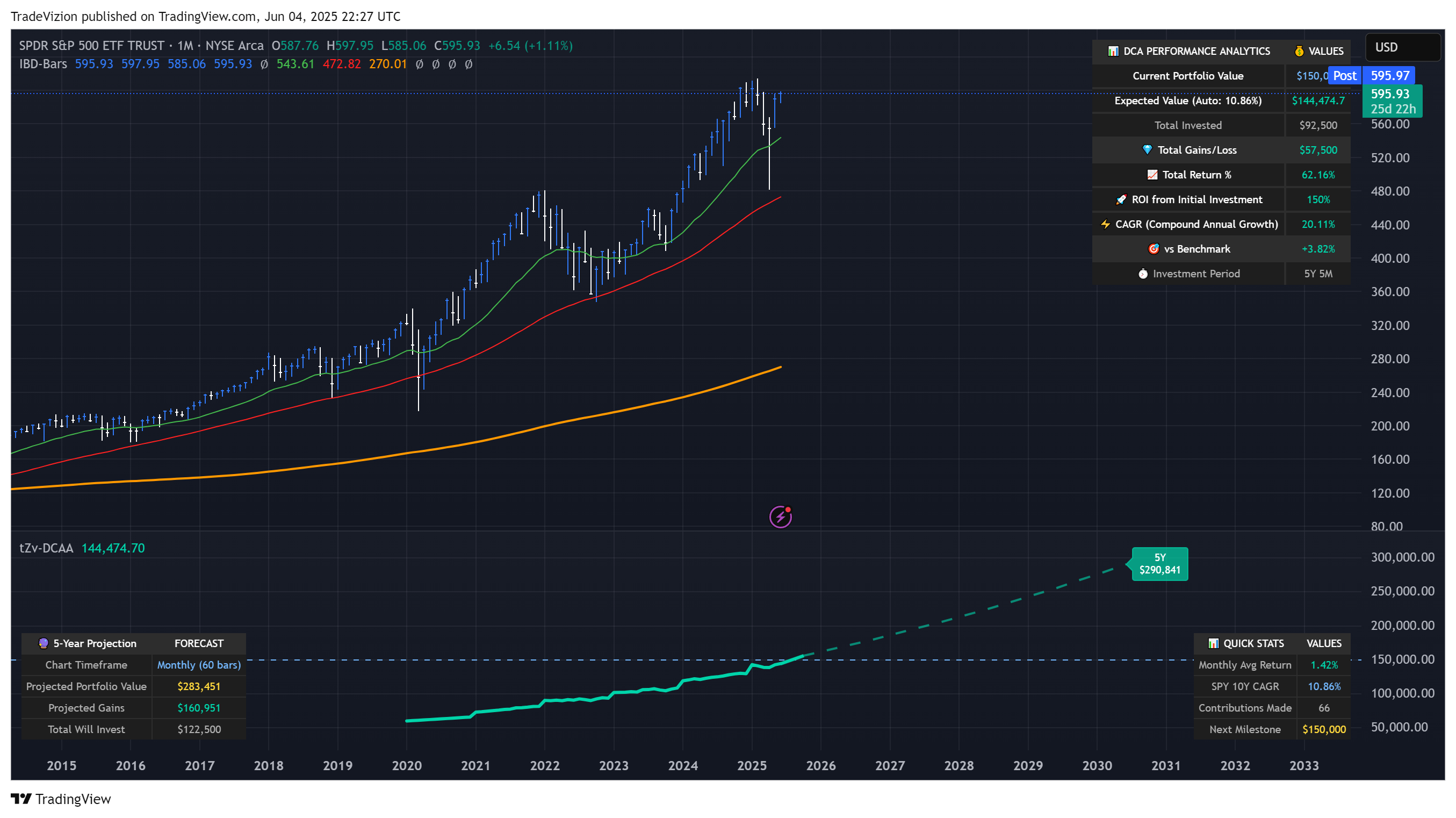
Task: Click the 5Y 5M investment period value
Action: coord(1317,274)
